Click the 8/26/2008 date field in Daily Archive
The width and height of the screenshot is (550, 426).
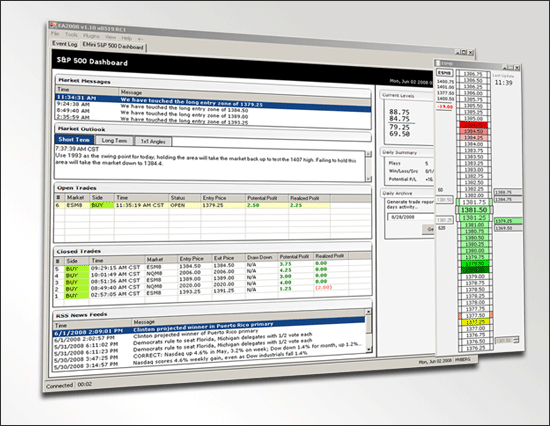[410, 217]
